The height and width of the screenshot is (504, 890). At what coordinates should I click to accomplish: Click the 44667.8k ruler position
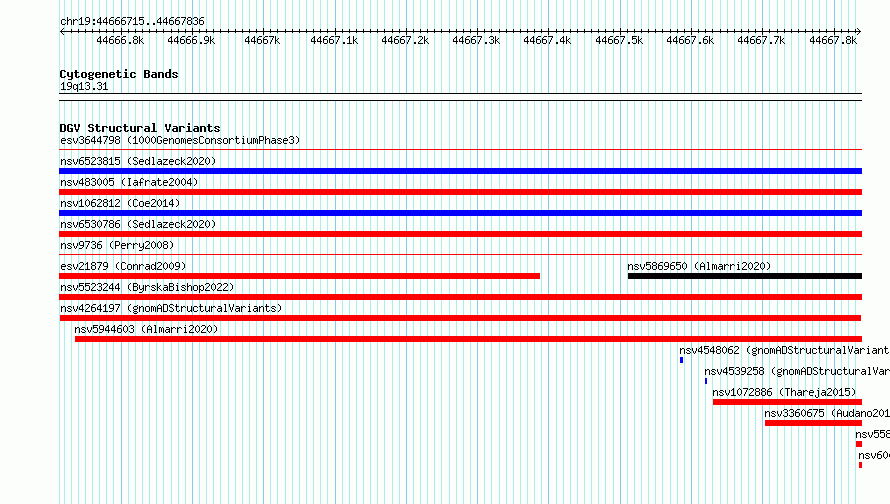pyautogui.click(x=833, y=40)
